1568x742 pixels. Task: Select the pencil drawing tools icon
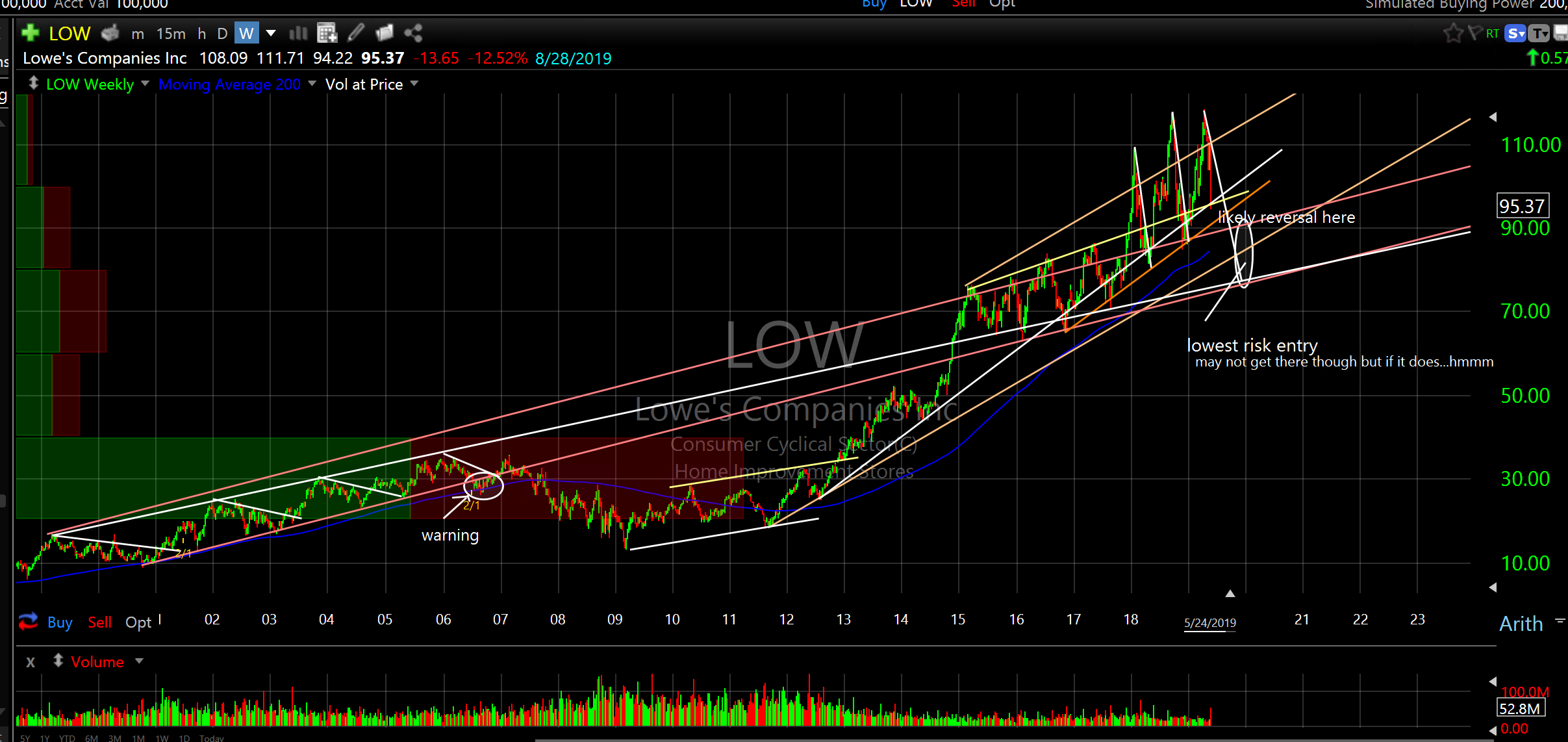pyautogui.click(x=356, y=32)
